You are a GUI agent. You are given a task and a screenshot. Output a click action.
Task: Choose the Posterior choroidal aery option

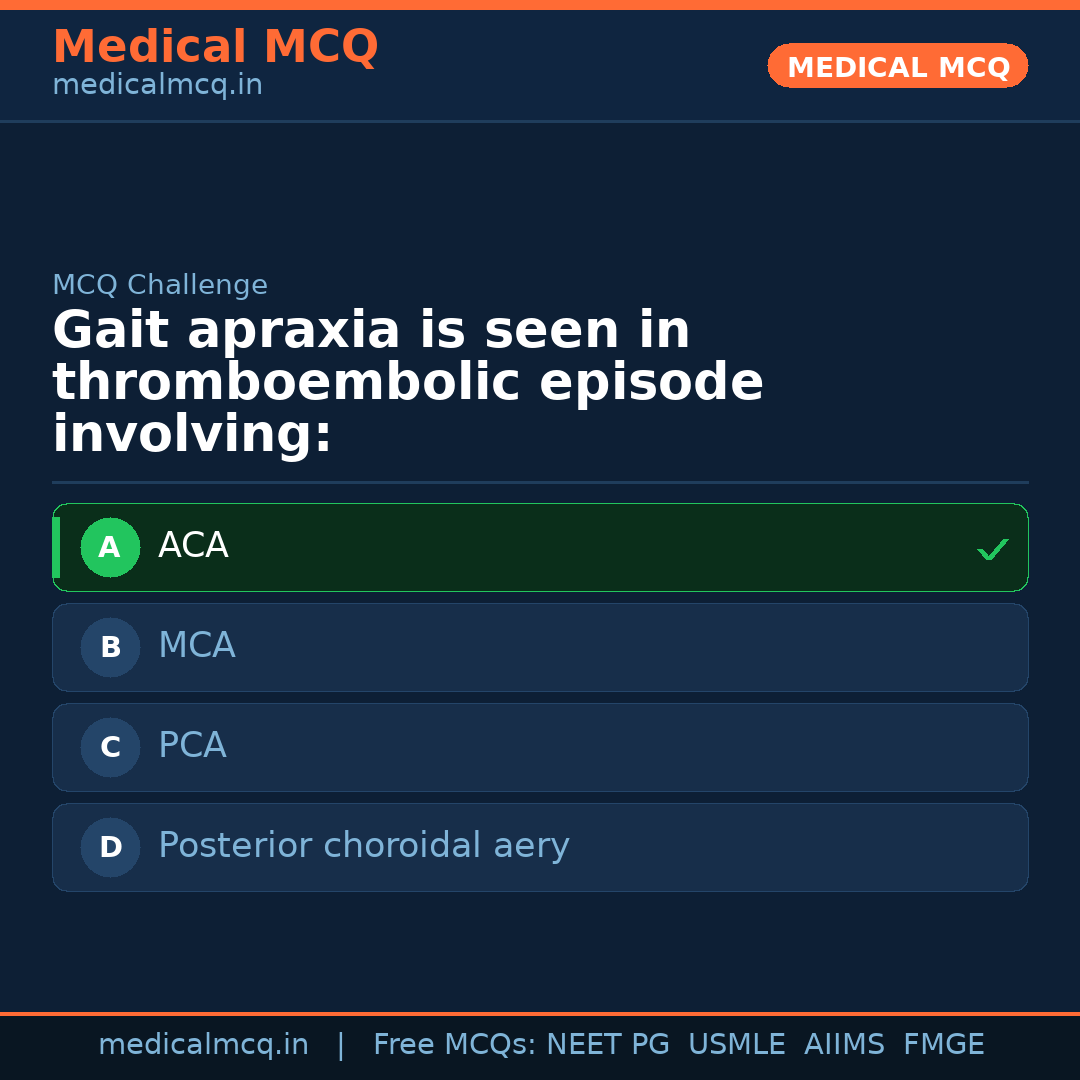(540, 847)
